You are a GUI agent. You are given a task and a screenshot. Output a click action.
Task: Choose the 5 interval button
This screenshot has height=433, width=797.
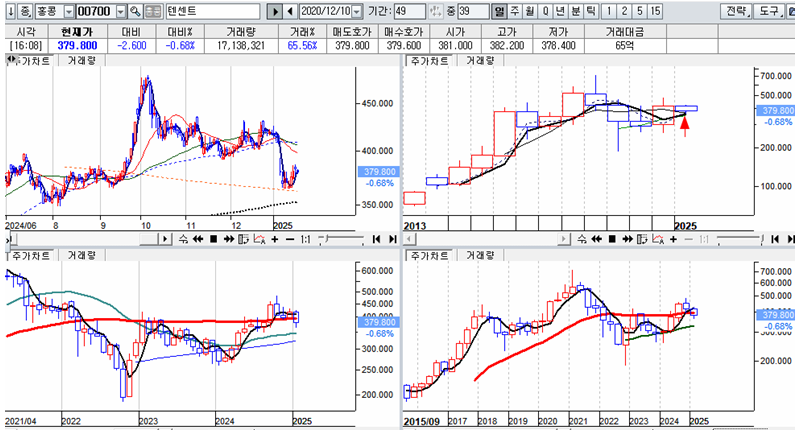tap(639, 11)
